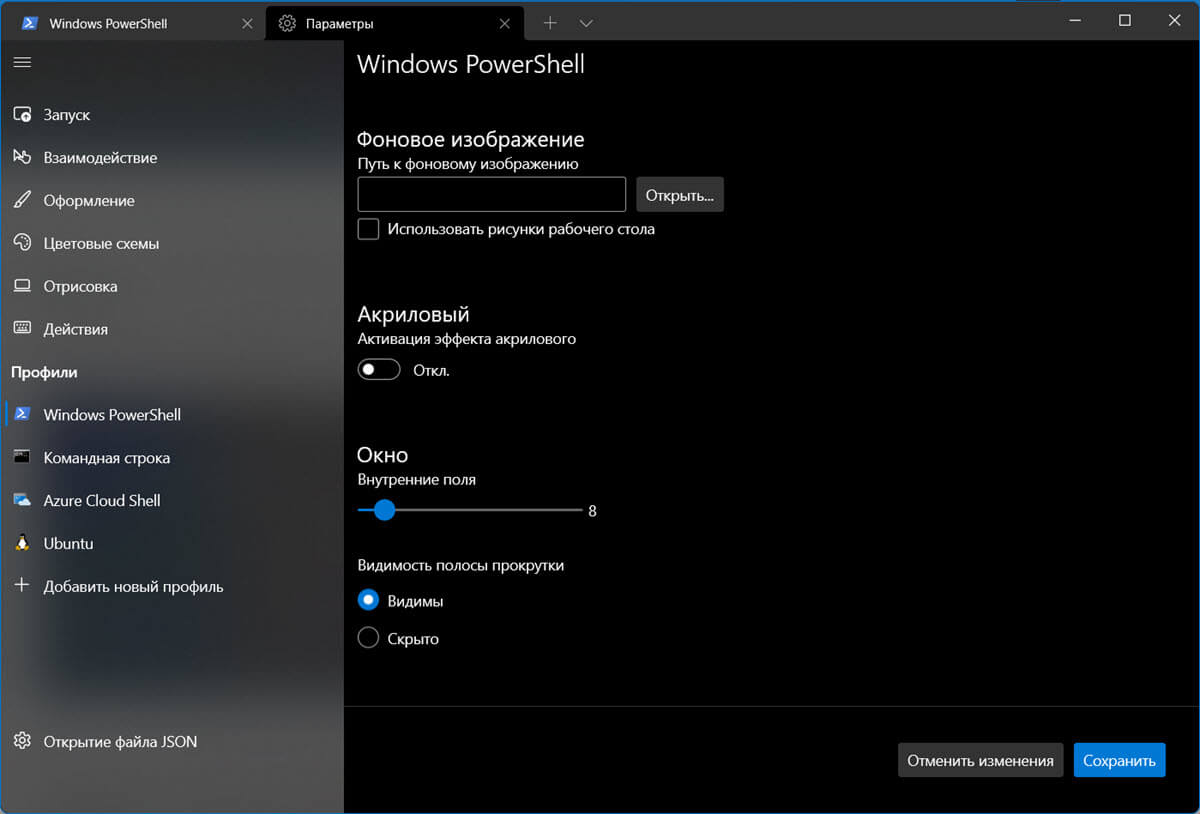Select the Видимы radio option
The width and height of the screenshot is (1200, 814).
(x=368, y=601)
